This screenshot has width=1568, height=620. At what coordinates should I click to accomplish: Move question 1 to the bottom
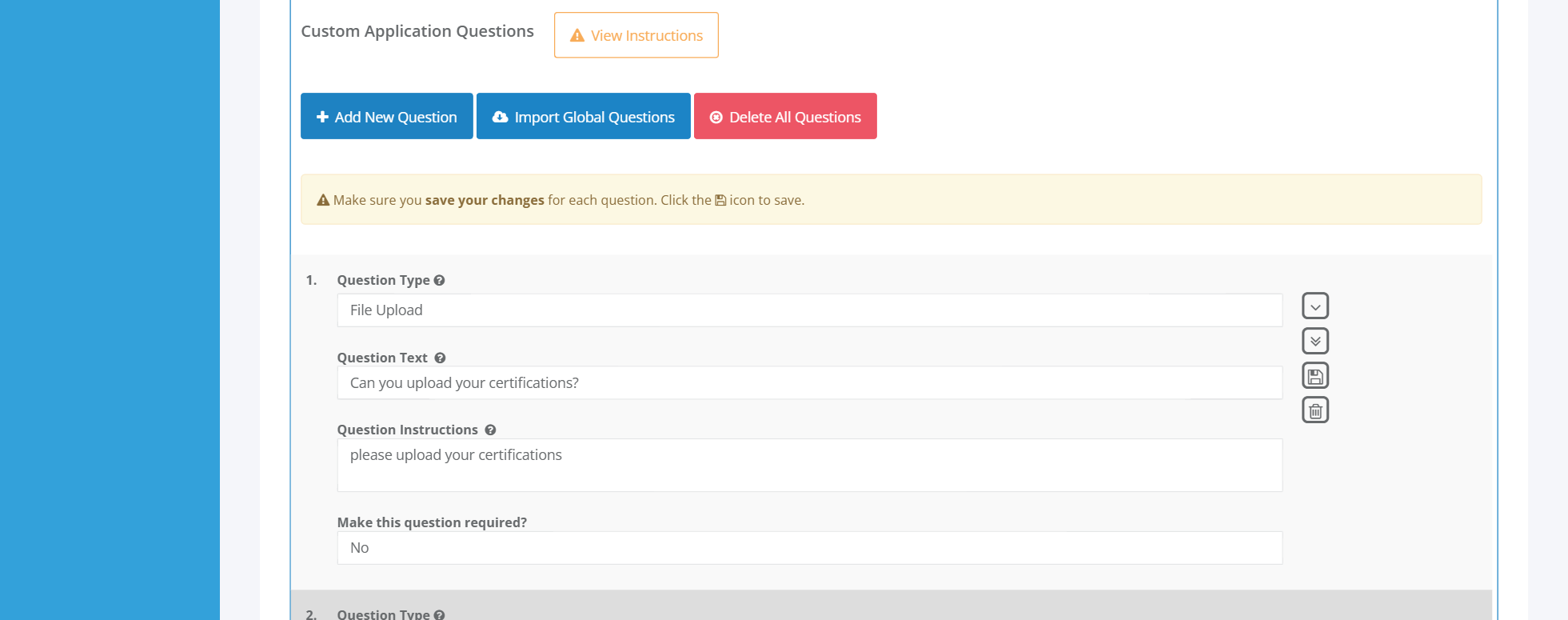[1315, 341]
